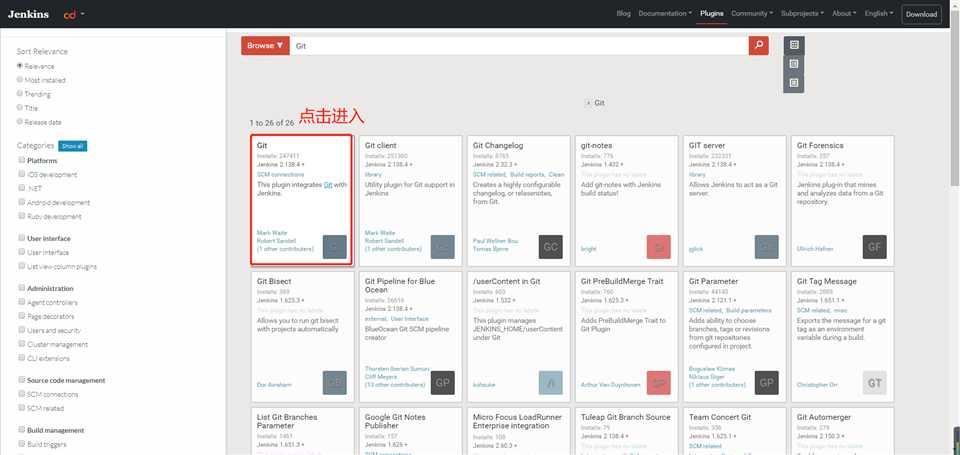This screenshot has width=960, height=455.
Task: Check the Android development checkbox
Action: (x=22, y=202)
